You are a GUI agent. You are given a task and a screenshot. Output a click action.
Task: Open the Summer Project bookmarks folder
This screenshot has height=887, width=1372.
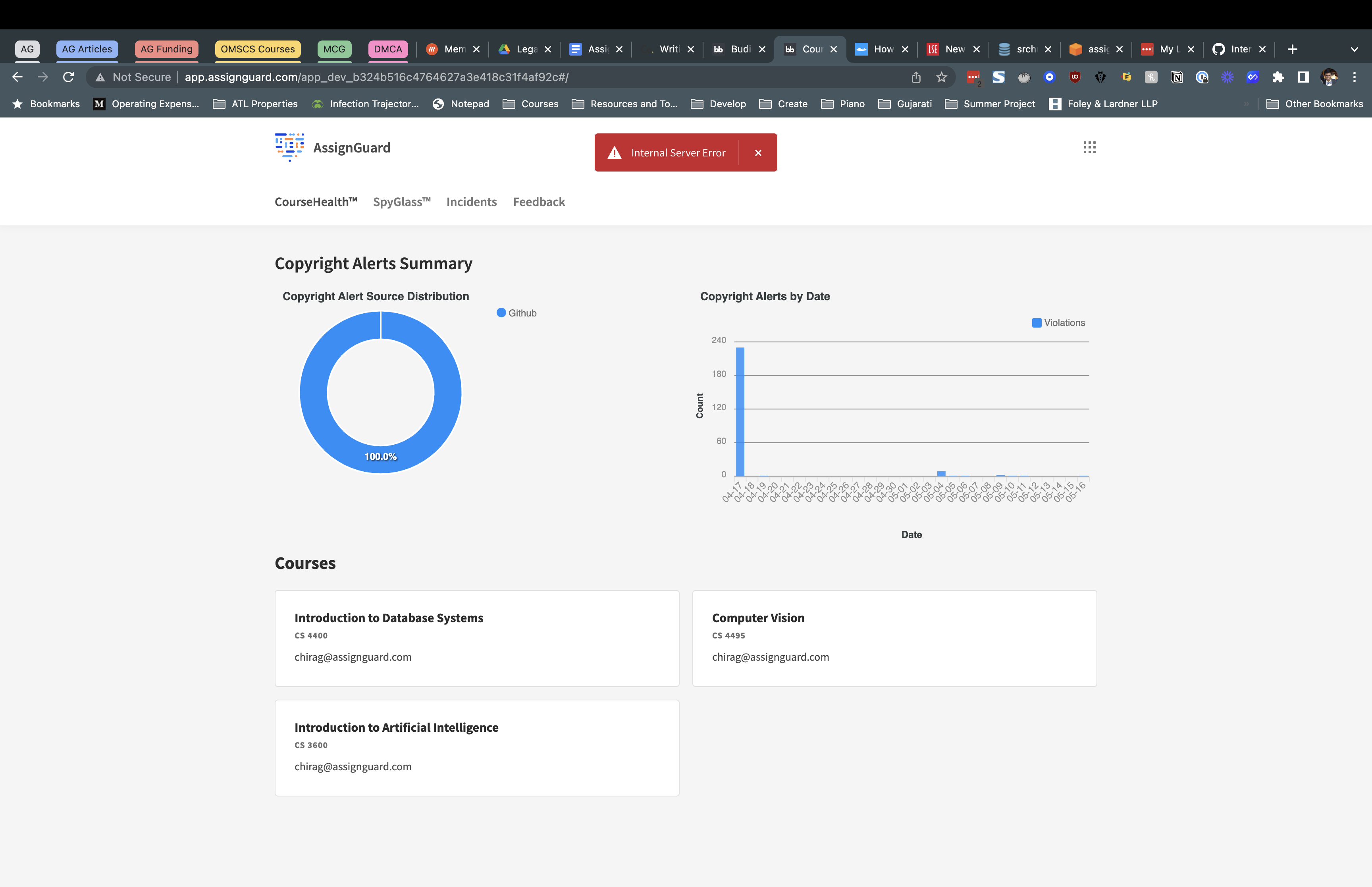click(x=990, y=104)
